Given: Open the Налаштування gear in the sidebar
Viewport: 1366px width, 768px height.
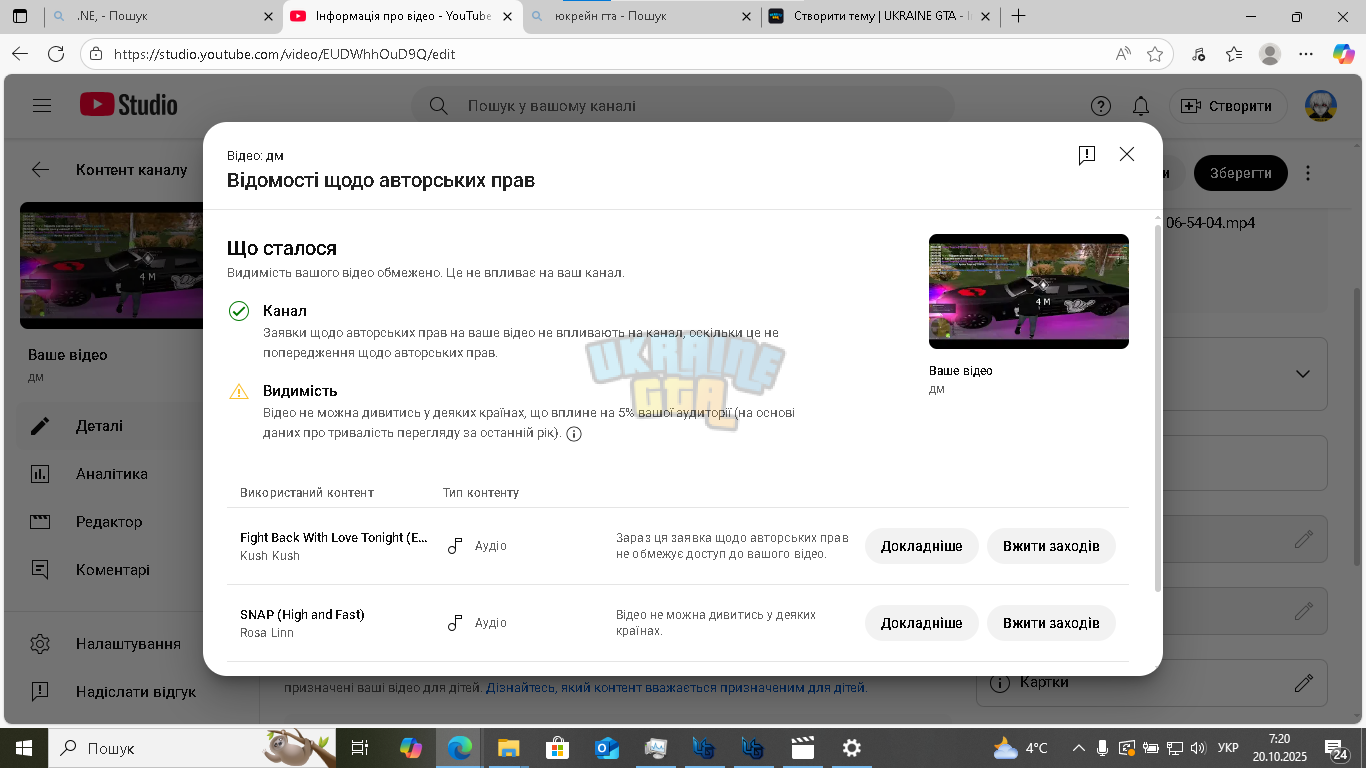Looking at the screenshot, I should pyautogui.click(x=40, y=644).
